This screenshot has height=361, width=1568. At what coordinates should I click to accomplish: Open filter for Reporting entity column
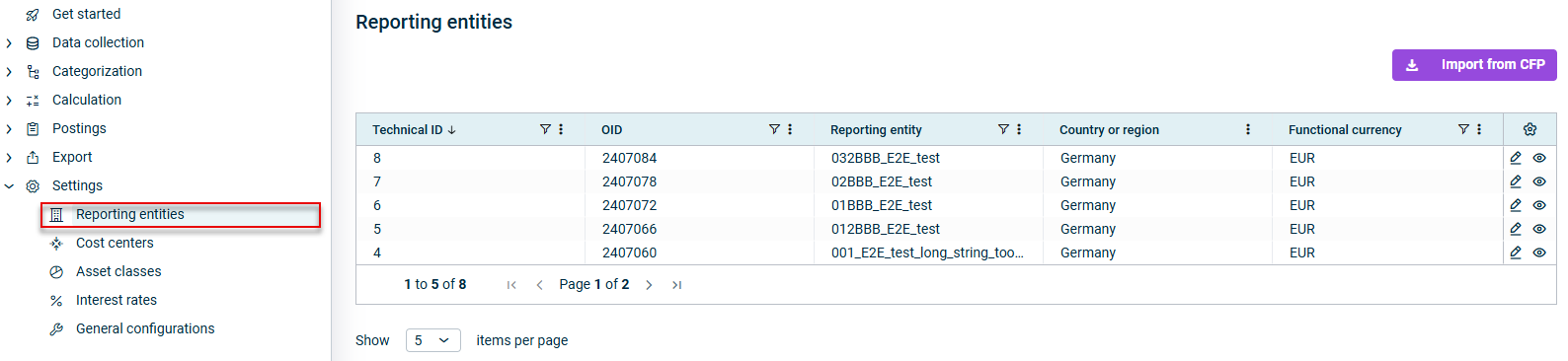coord(1003,129)
